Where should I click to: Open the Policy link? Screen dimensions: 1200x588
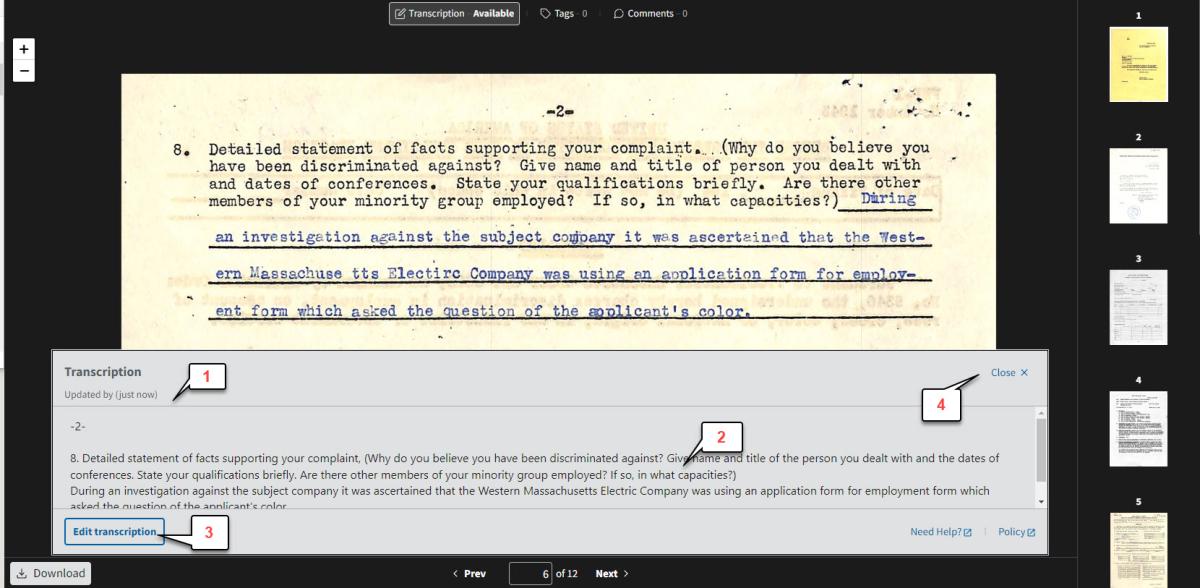click(1016, 532)
